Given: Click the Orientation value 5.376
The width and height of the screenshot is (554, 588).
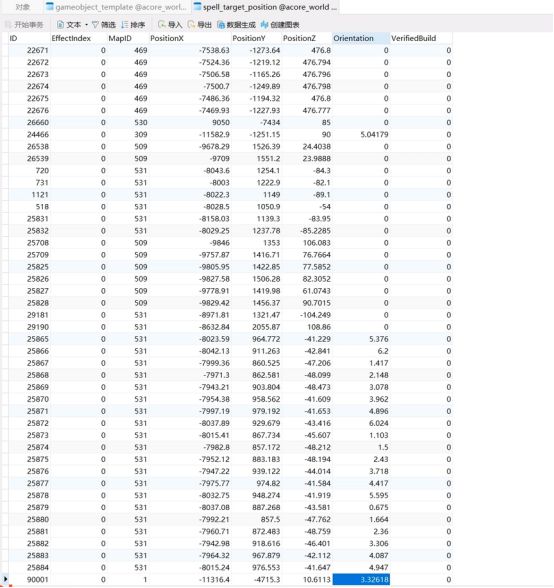Looking at the screenshot, I should click(378, 339).
